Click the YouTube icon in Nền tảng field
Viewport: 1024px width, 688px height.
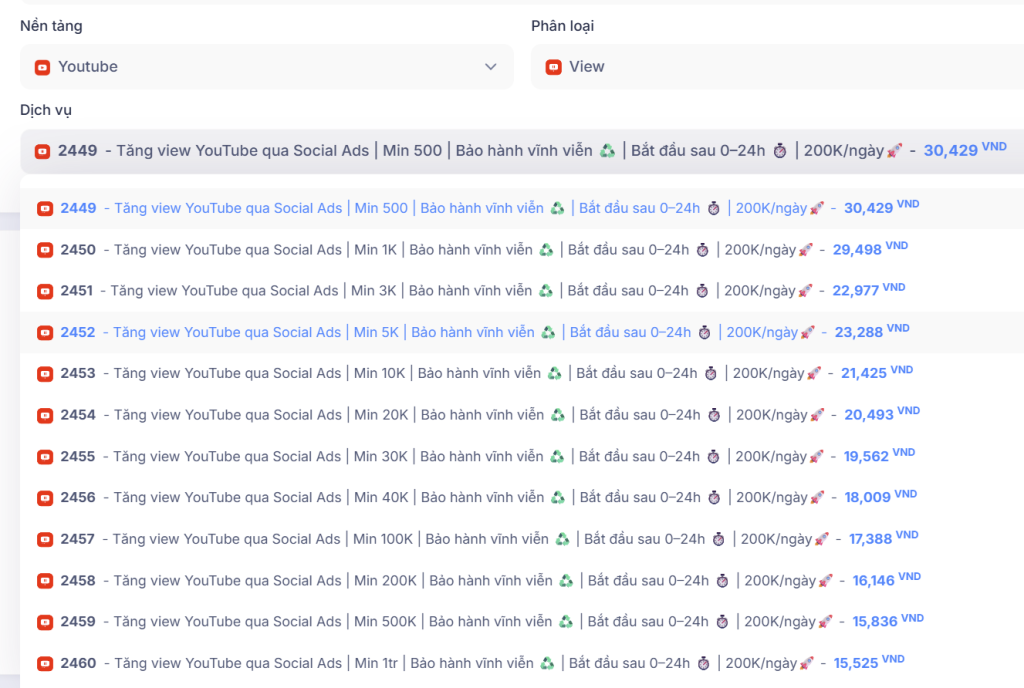[x=42, y=67]
